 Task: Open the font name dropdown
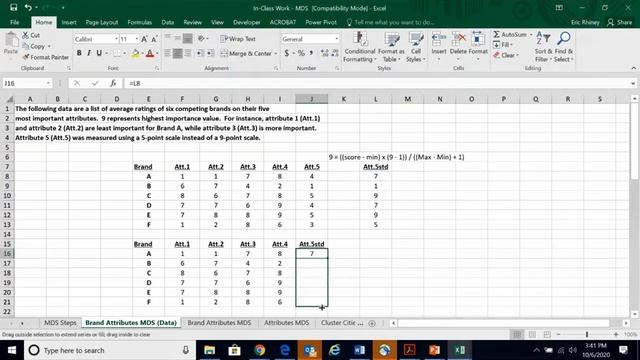116,39
